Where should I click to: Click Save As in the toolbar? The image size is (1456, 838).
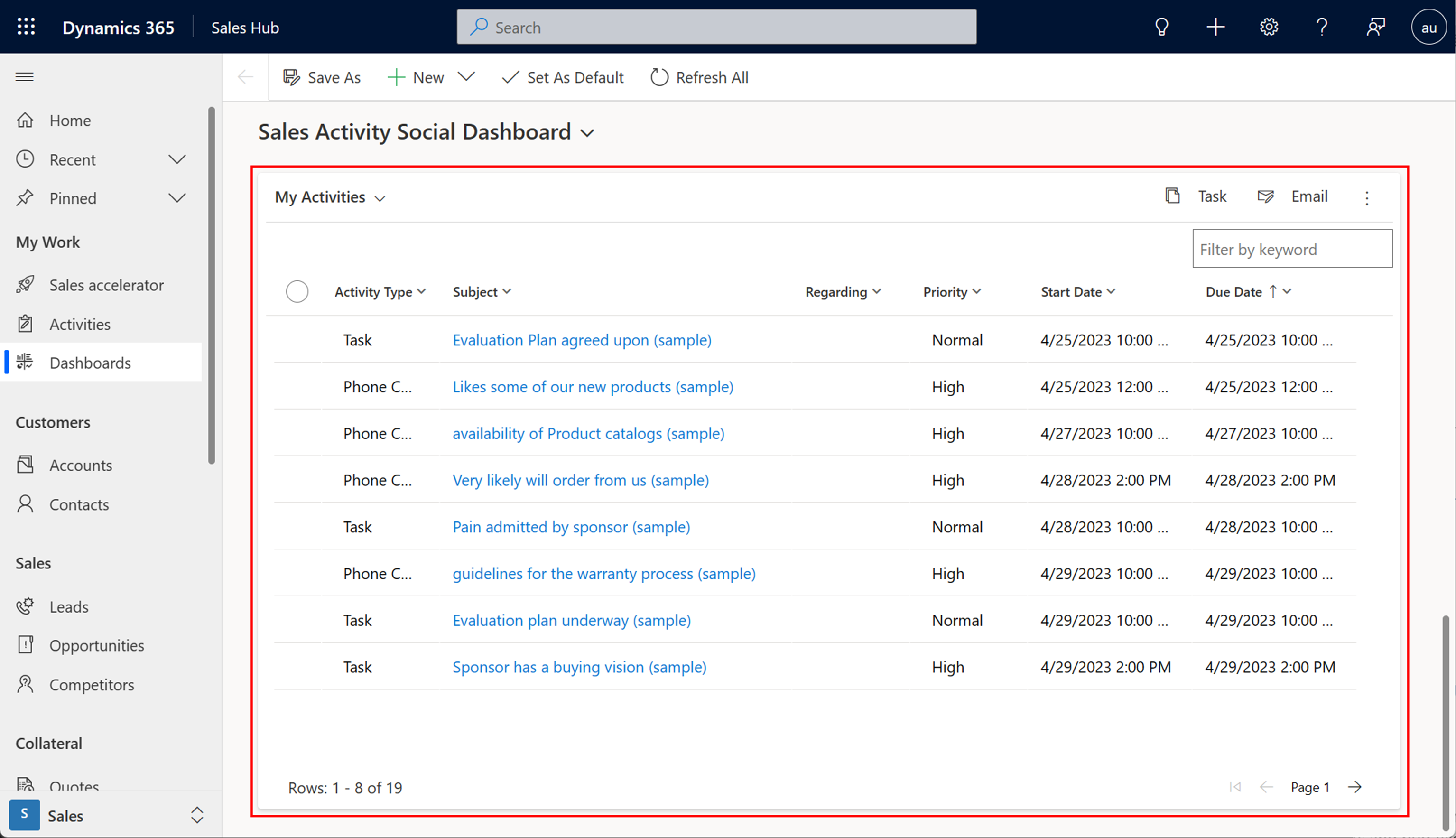click(321, 77)
